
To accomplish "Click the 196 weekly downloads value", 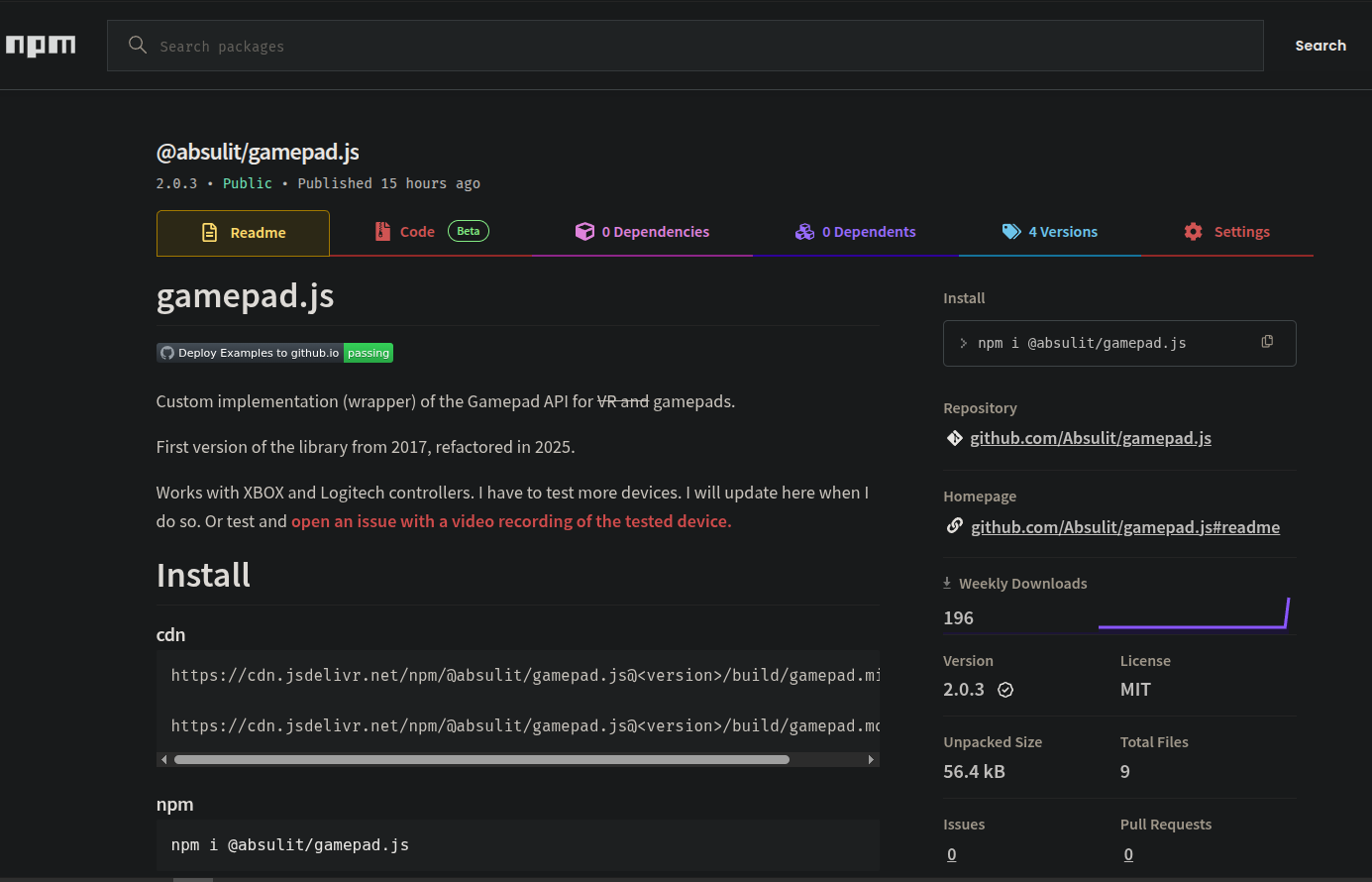I will click(958, 618).
